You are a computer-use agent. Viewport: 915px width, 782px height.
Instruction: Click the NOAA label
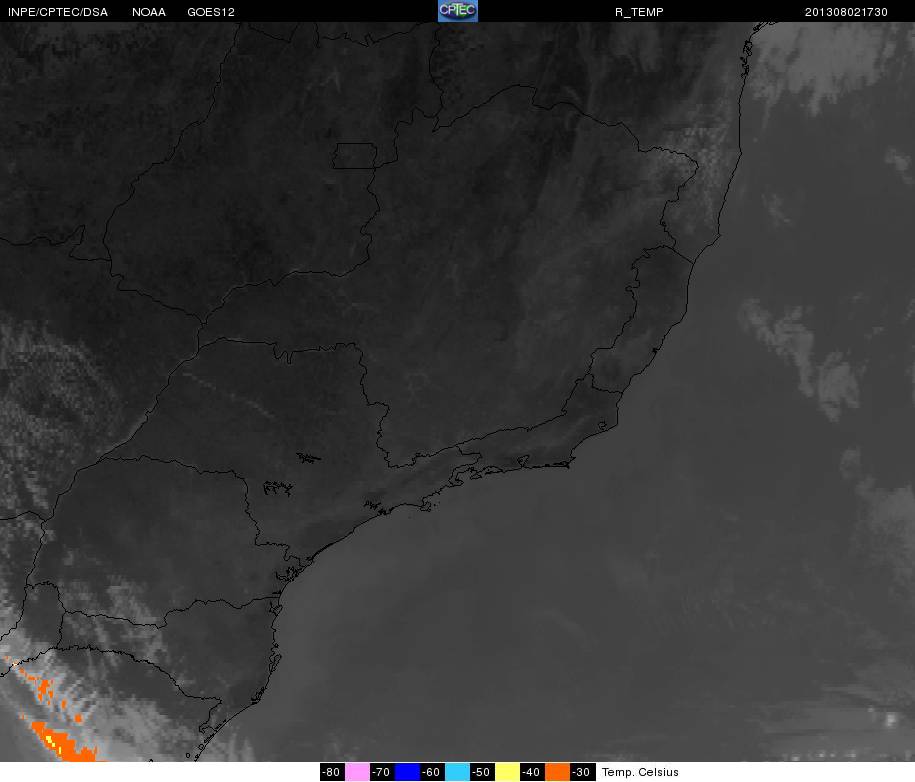coord(149,12)
